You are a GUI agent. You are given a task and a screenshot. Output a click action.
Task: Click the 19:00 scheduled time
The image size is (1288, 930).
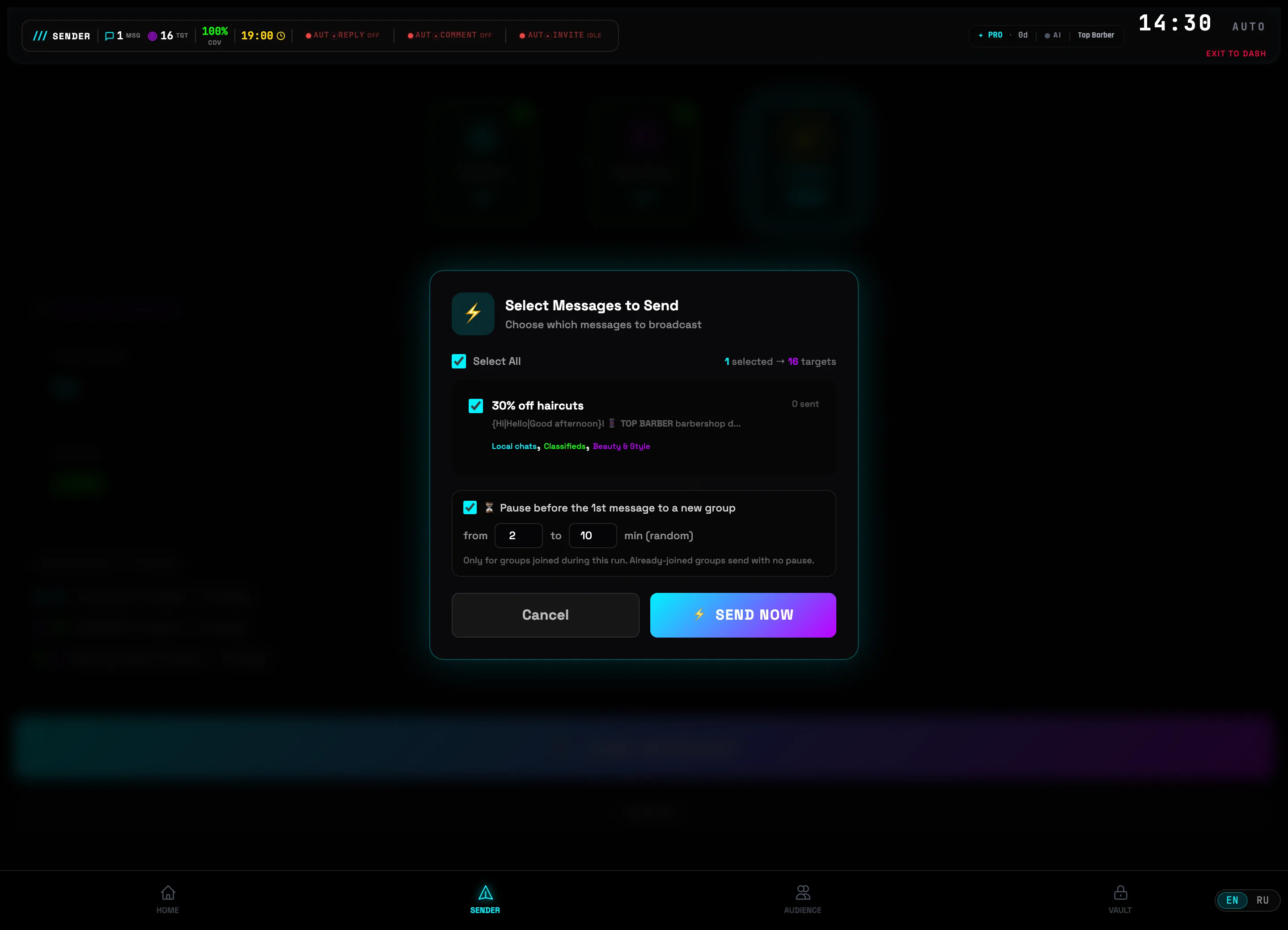point(257,36)
